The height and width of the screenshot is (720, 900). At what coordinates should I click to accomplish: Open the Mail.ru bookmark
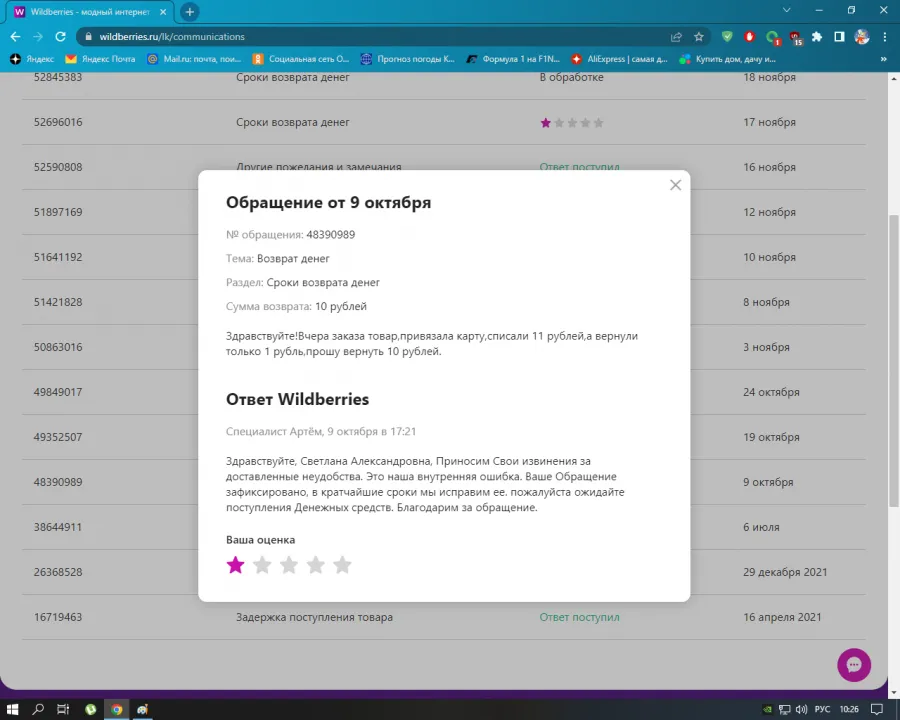(x=194, y=59)
